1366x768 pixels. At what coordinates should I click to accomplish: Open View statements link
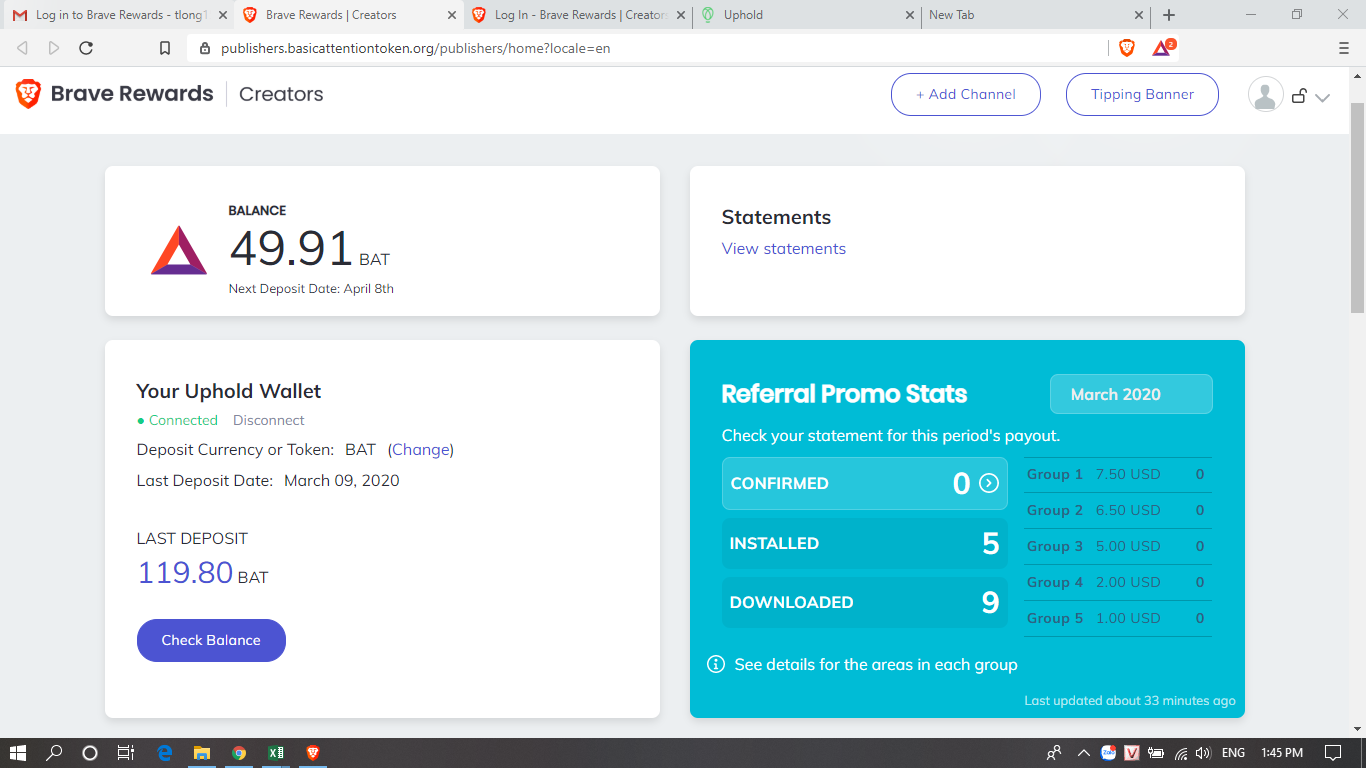click(x=783, y=248)
